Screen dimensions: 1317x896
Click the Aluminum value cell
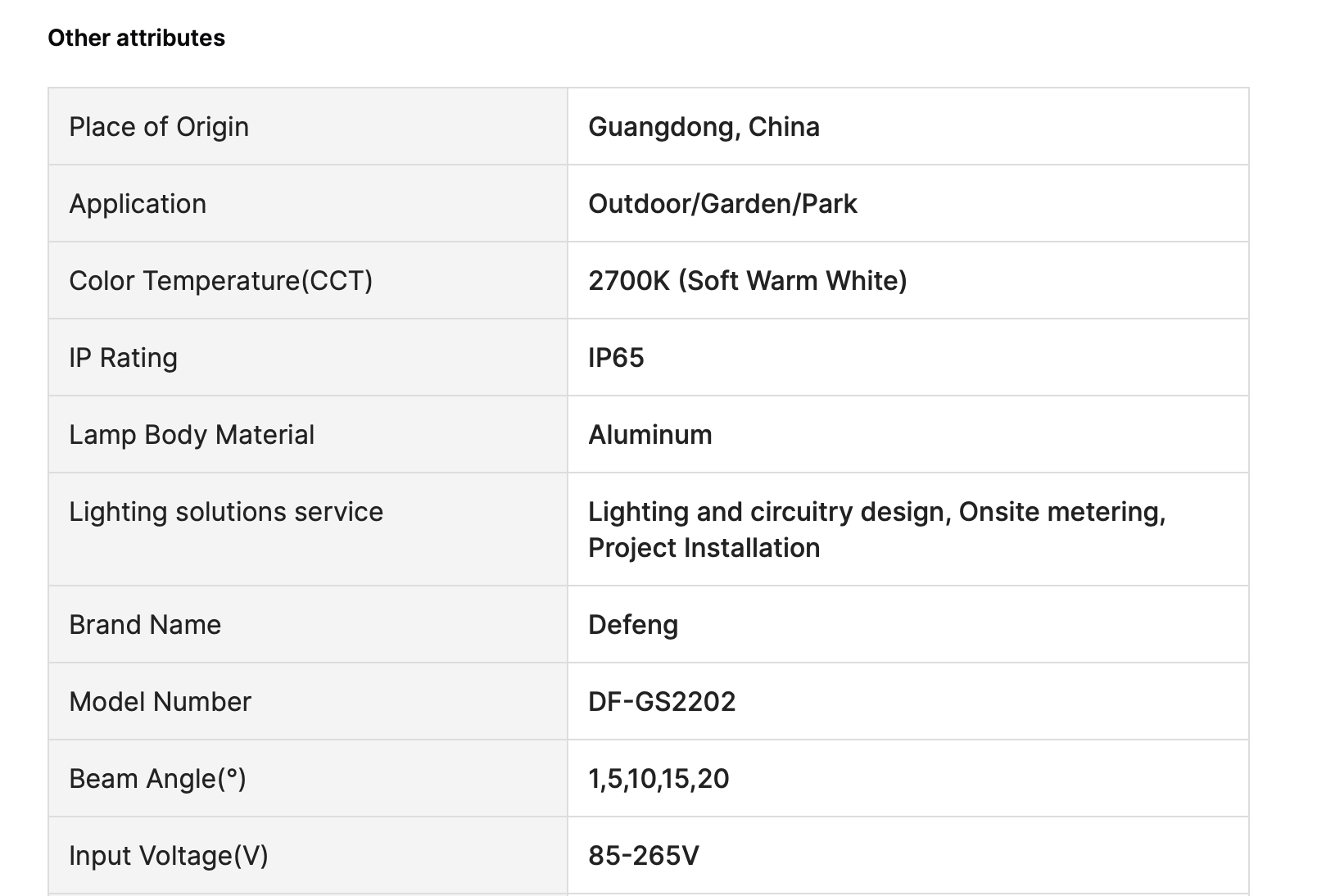click(x=908, y=434)
